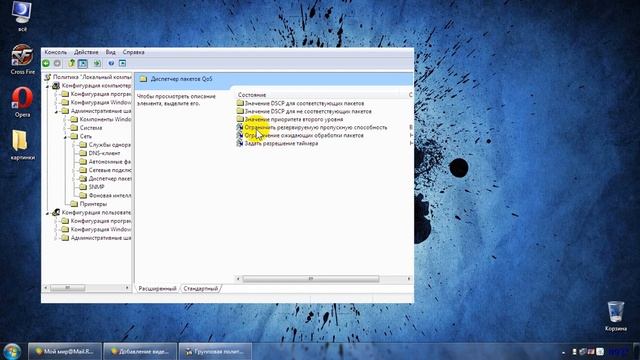The image size is (640, 360).
Task: Select Ограничение ожидающих обработки пакетов policy
Action: pyautogui.click(x=304, y=136)
